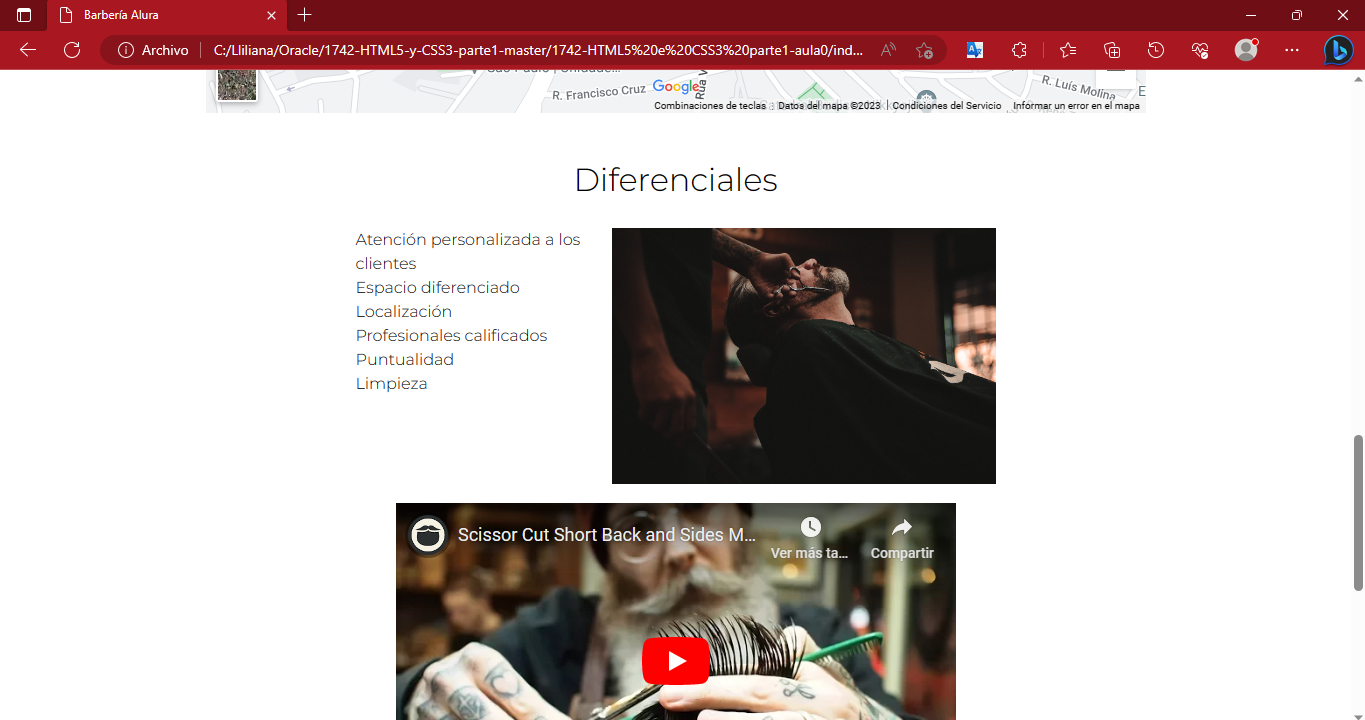The width and height of the screenshot is (1365, 720).
Task: Add this page to favorites
Action: 924,50
